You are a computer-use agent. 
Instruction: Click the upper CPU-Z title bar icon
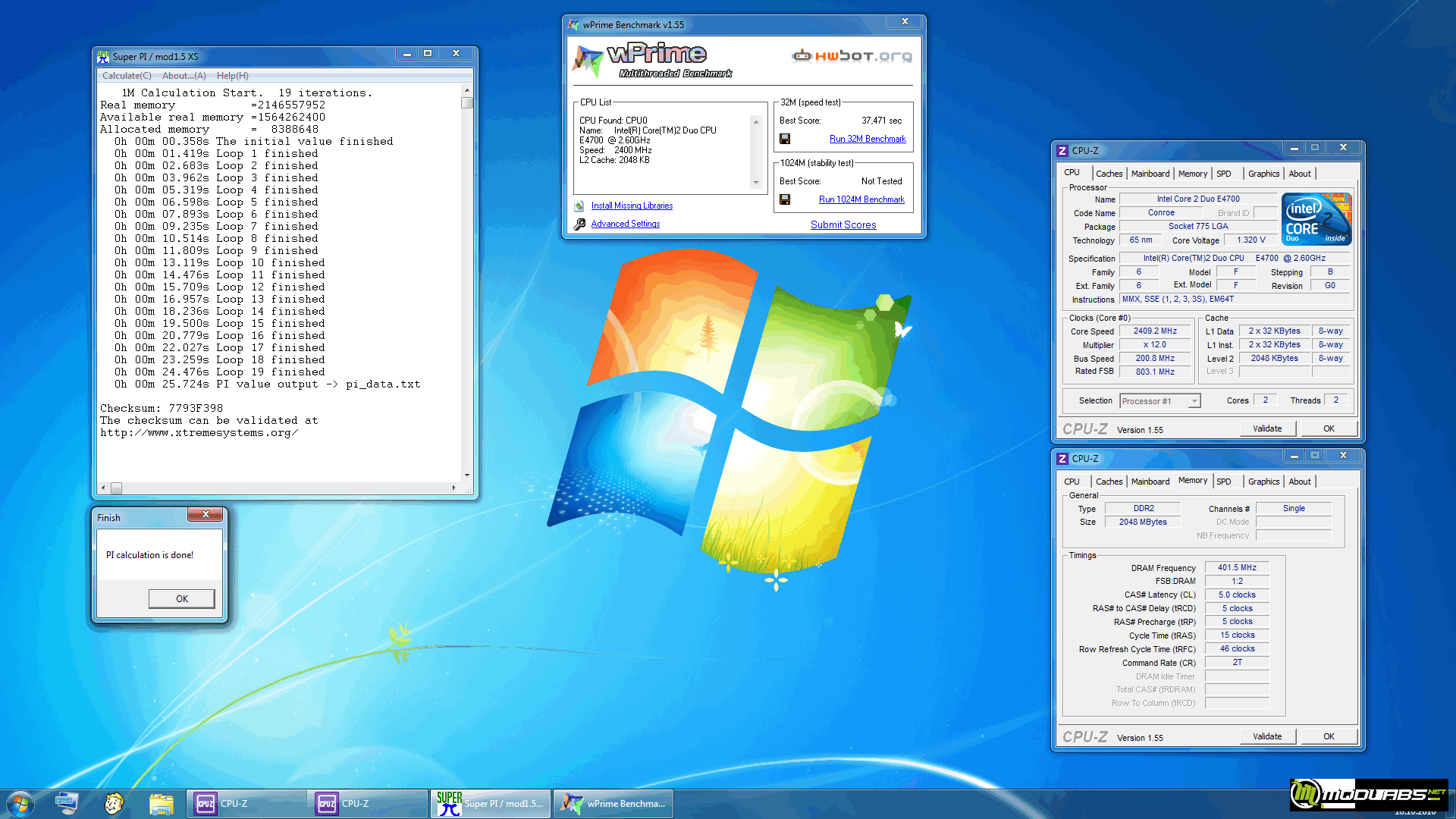click(1062, 151)
